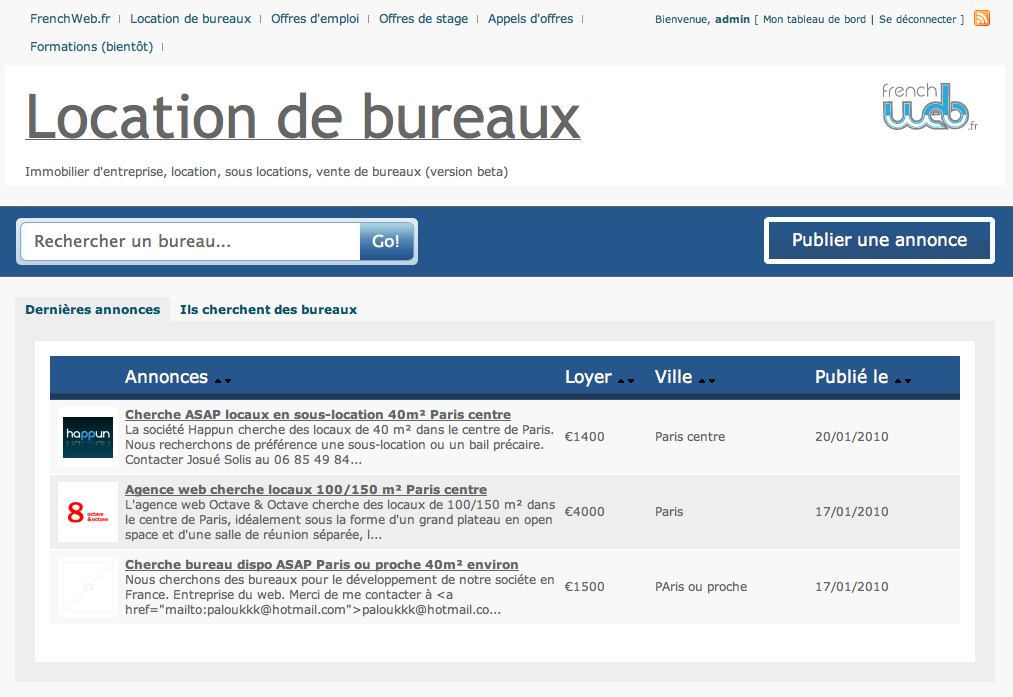Viewport: 1013px width, 697px height.
Task: Open the Octave & Octave logo thumbnail
Action: coord(88,512)
